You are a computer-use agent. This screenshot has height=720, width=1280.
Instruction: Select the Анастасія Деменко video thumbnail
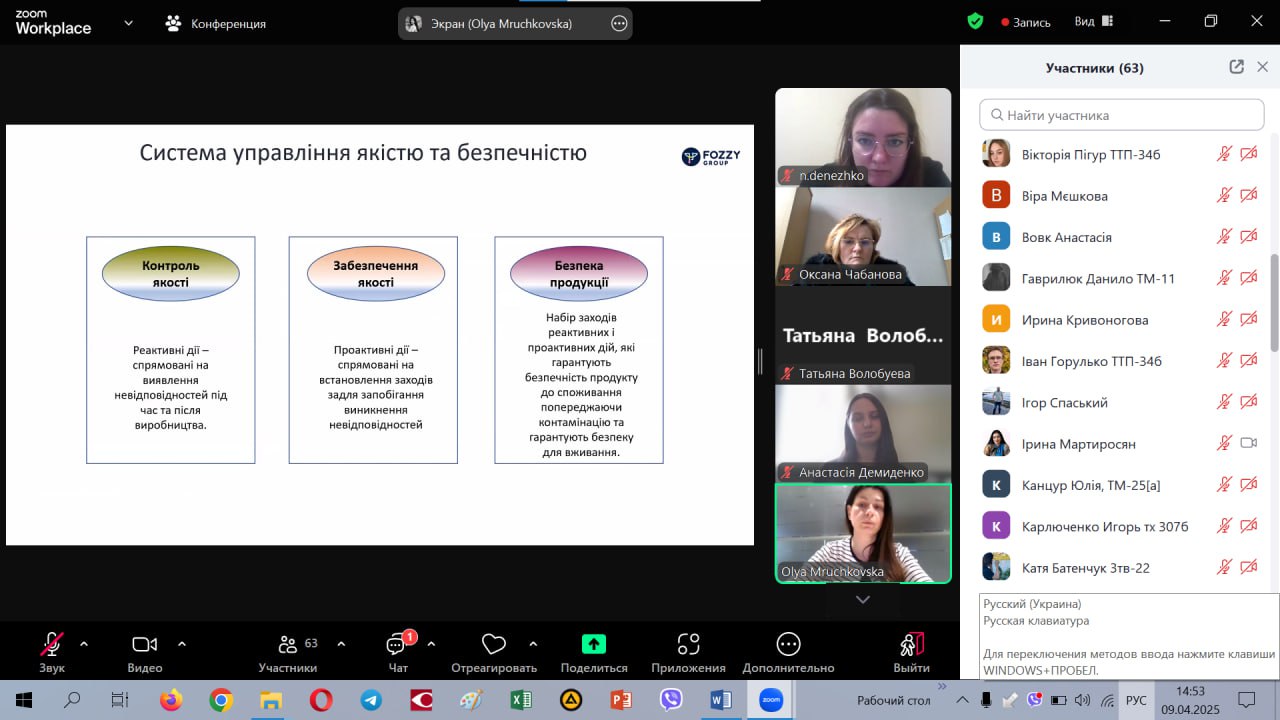click(863, 434)
